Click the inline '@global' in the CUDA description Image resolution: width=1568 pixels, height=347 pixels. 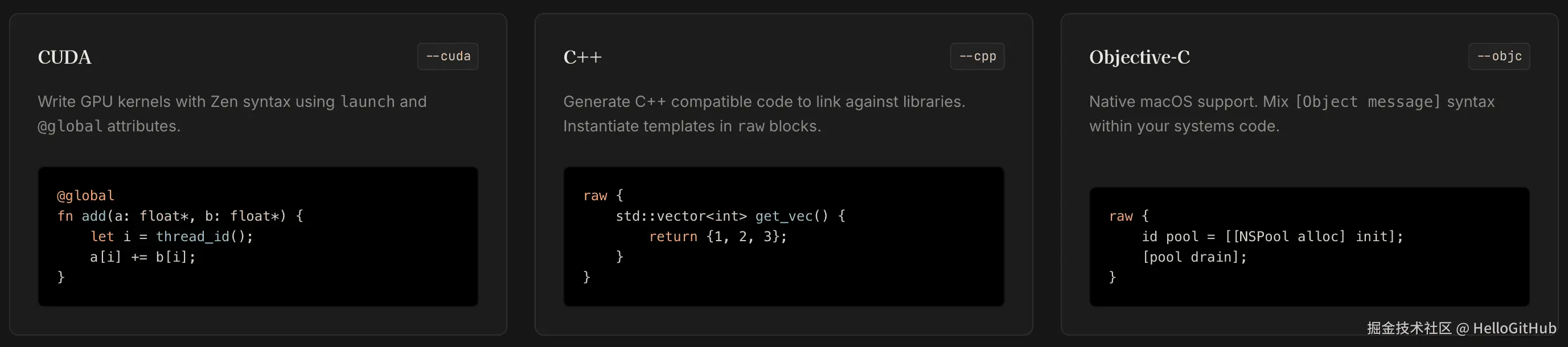70,126
